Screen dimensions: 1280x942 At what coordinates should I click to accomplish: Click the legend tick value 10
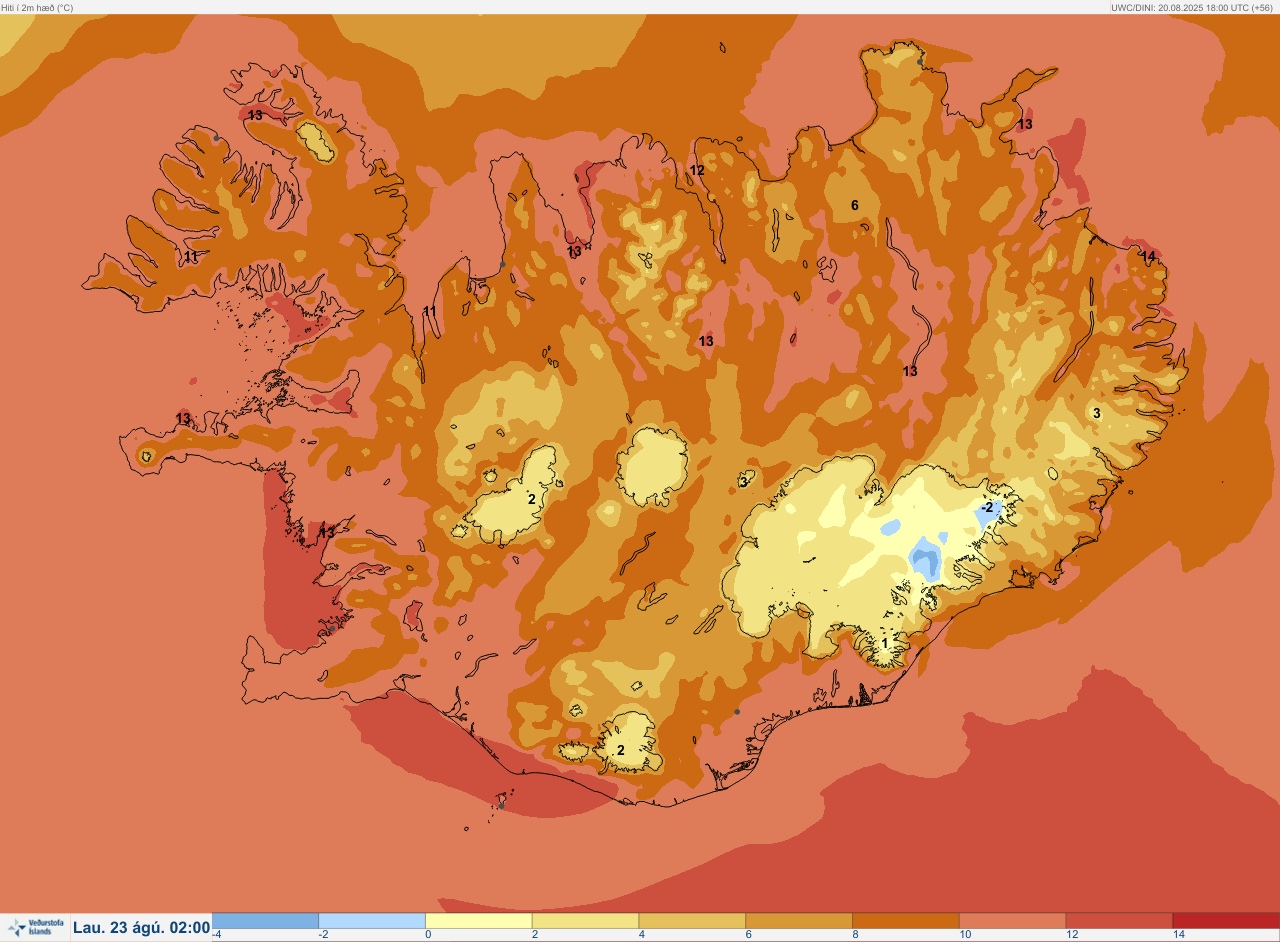(x=964, y=935)
